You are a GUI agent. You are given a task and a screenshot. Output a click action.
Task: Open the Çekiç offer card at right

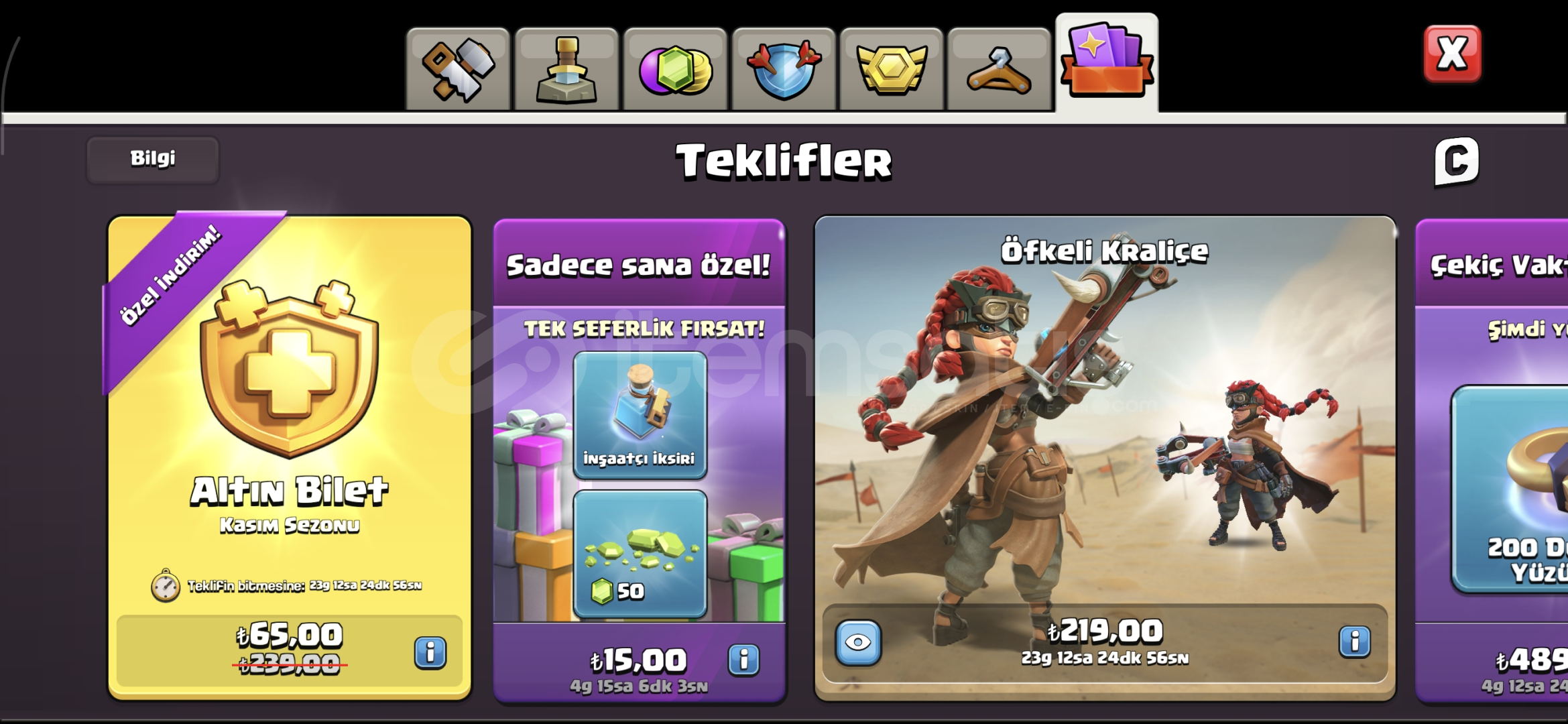coord(1492,460)
